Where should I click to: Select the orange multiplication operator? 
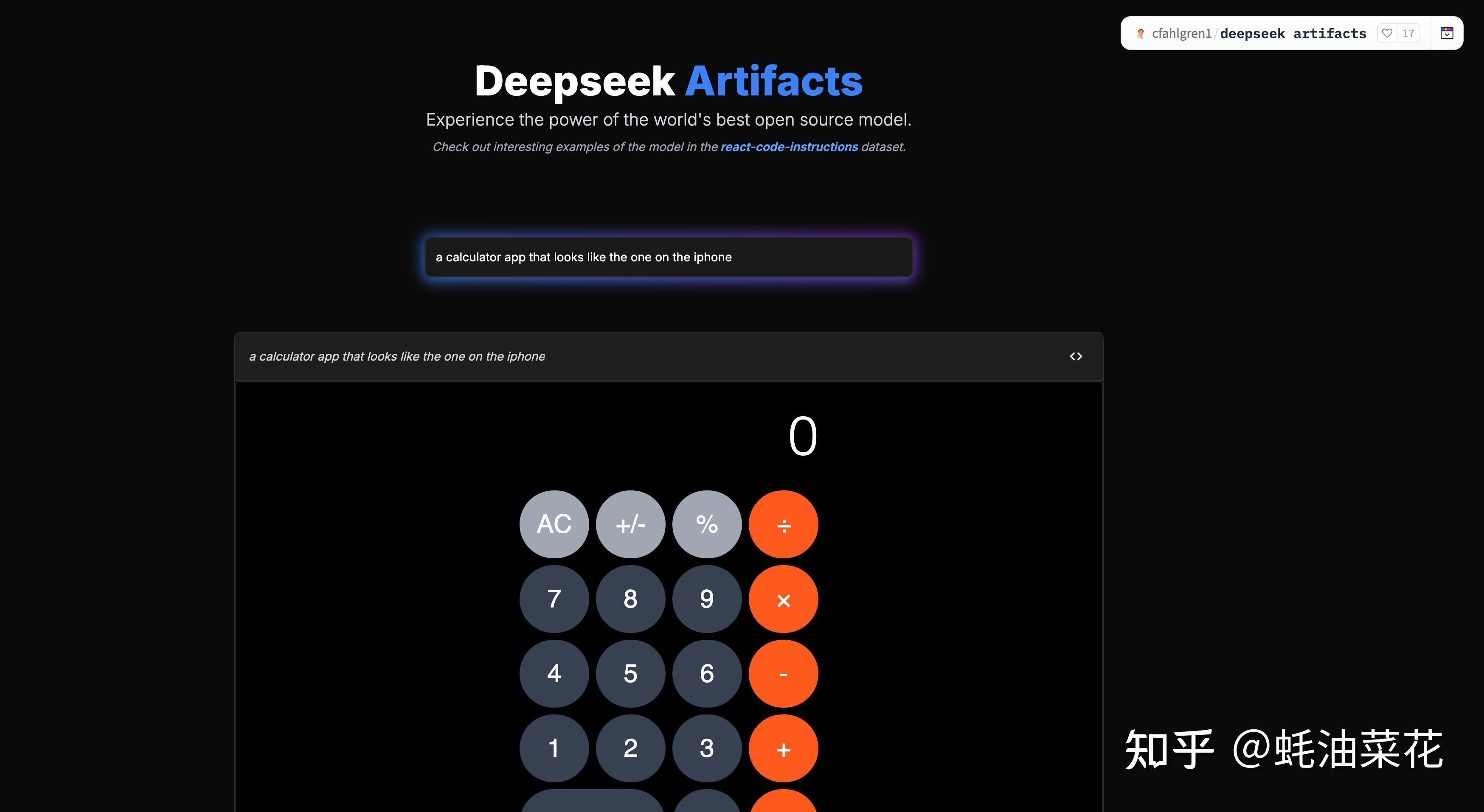tap(783, 599)
